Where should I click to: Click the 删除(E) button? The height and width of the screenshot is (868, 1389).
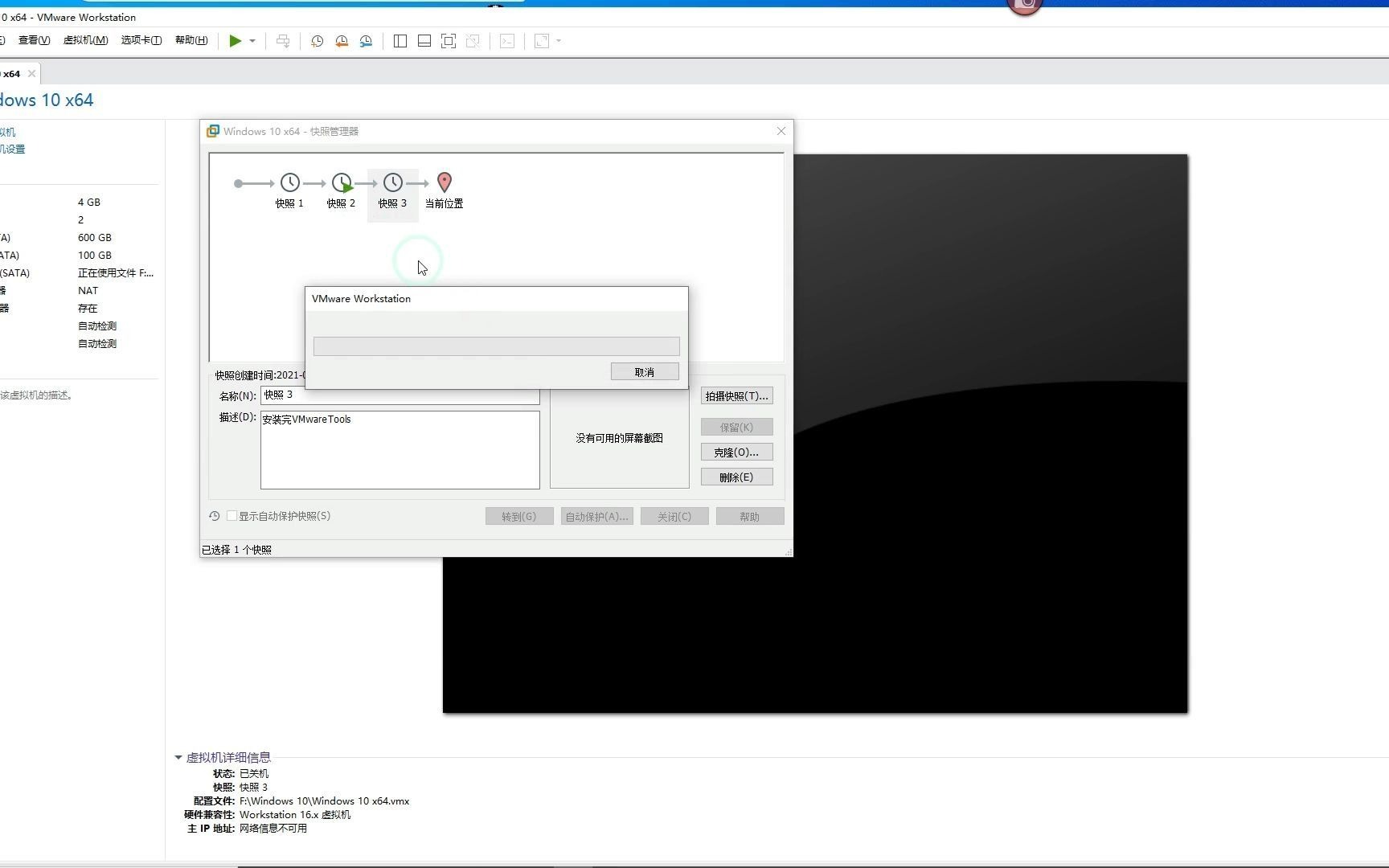coord(736,477)
